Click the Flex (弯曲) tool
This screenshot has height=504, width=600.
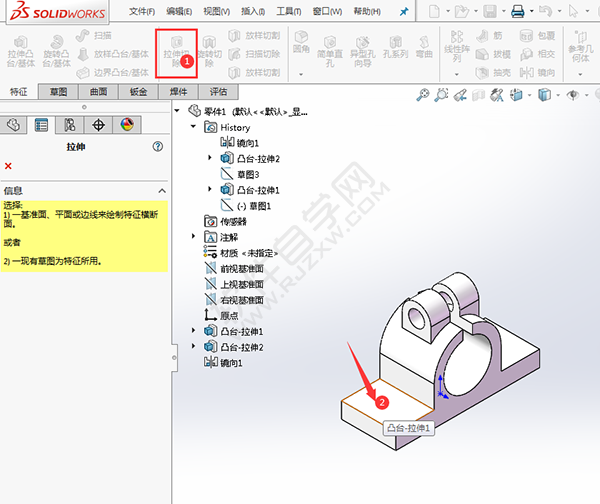[424, 47]
